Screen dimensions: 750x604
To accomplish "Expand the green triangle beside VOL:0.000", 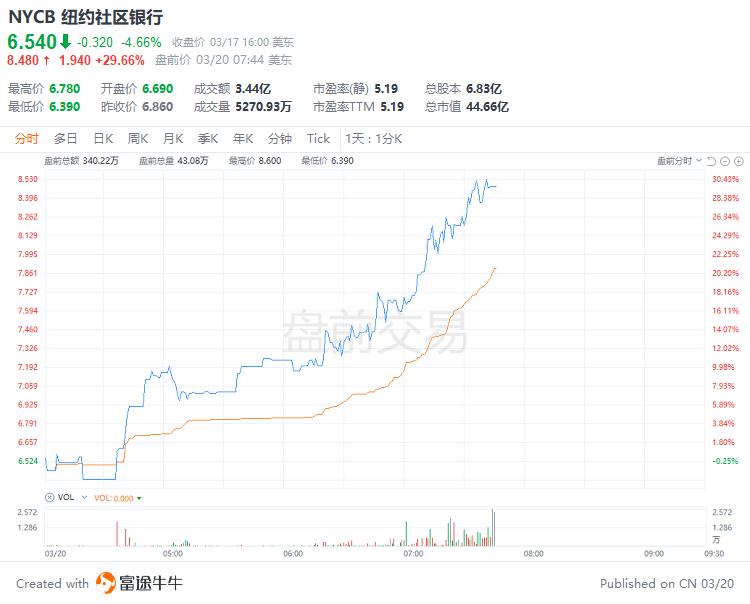I will (x=139, y=498).
